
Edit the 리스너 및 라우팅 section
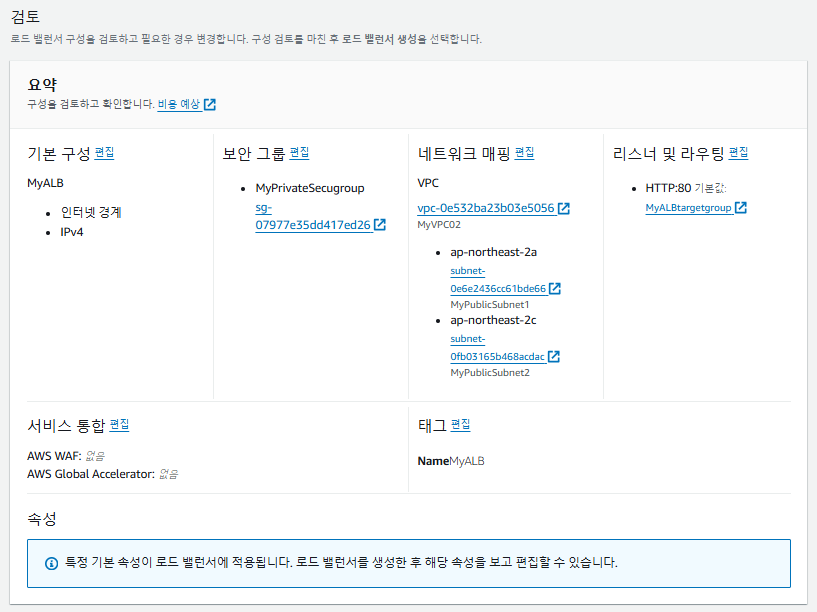(738, 153)
